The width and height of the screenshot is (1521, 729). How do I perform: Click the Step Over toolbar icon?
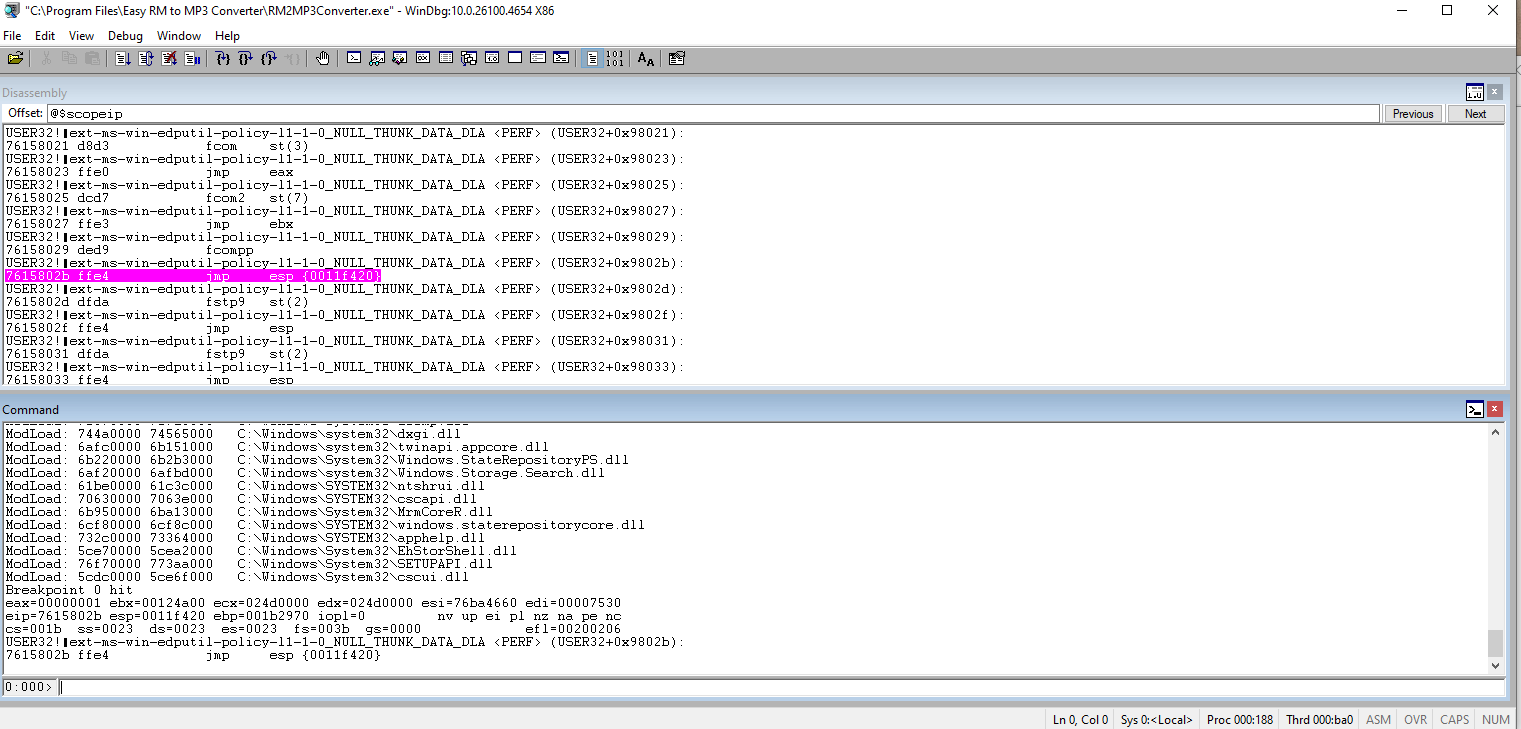coord(245,59)
